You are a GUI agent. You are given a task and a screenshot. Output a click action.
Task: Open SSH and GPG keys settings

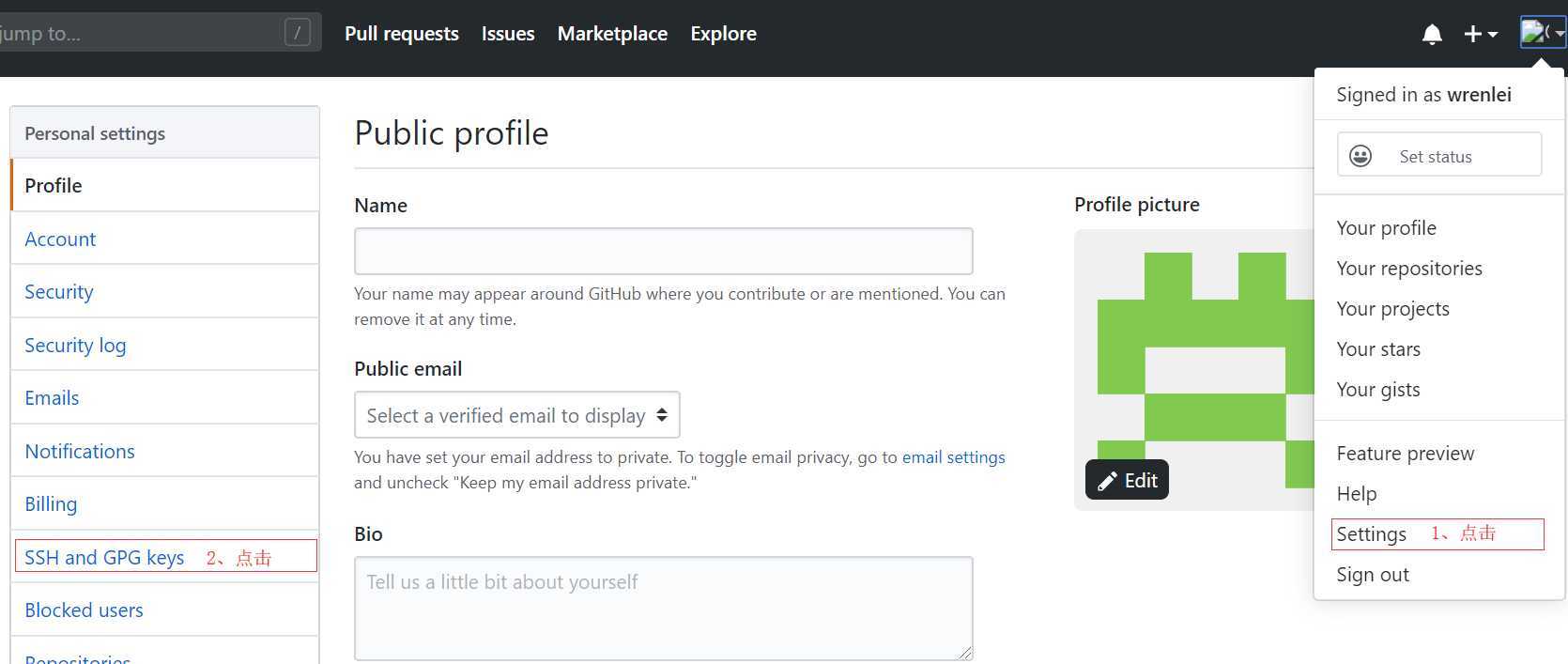coord(164,557)
